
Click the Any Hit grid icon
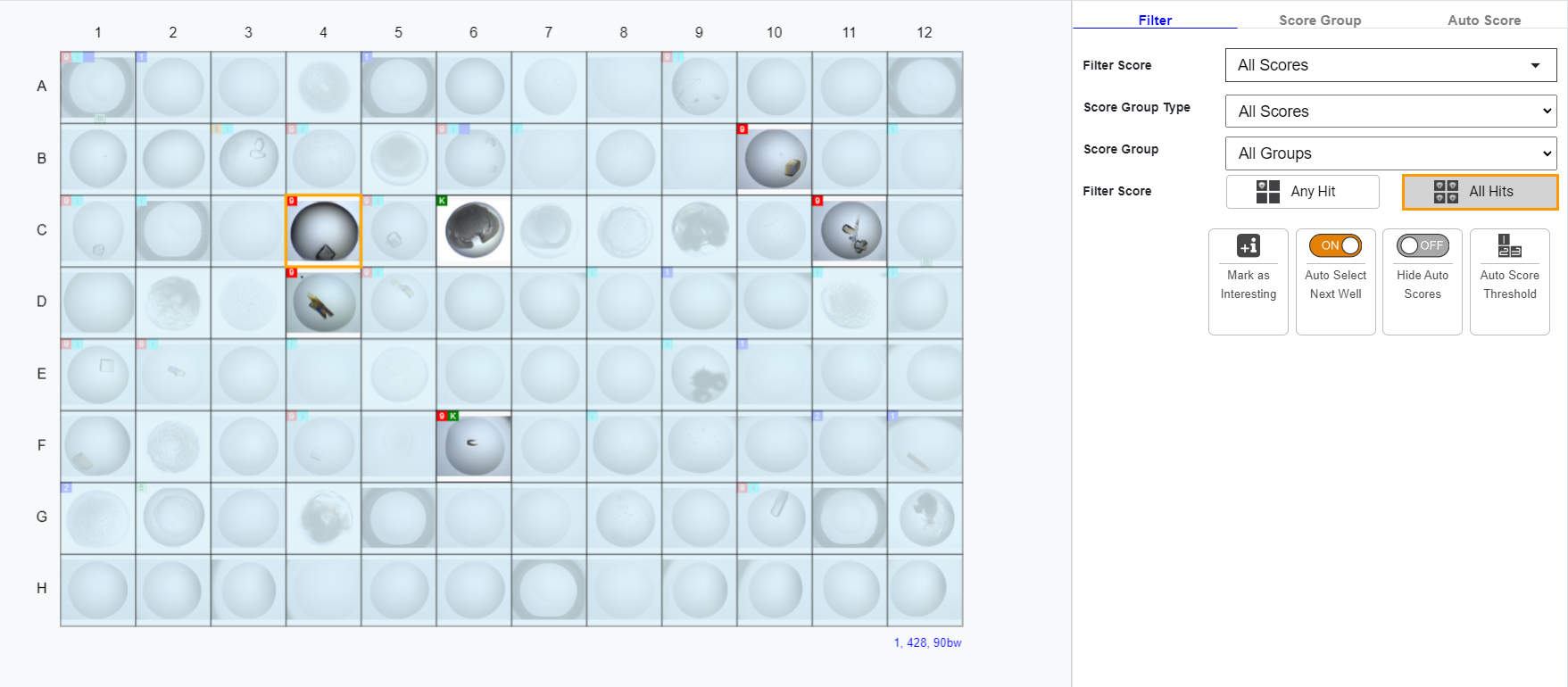click(1267, 192)
